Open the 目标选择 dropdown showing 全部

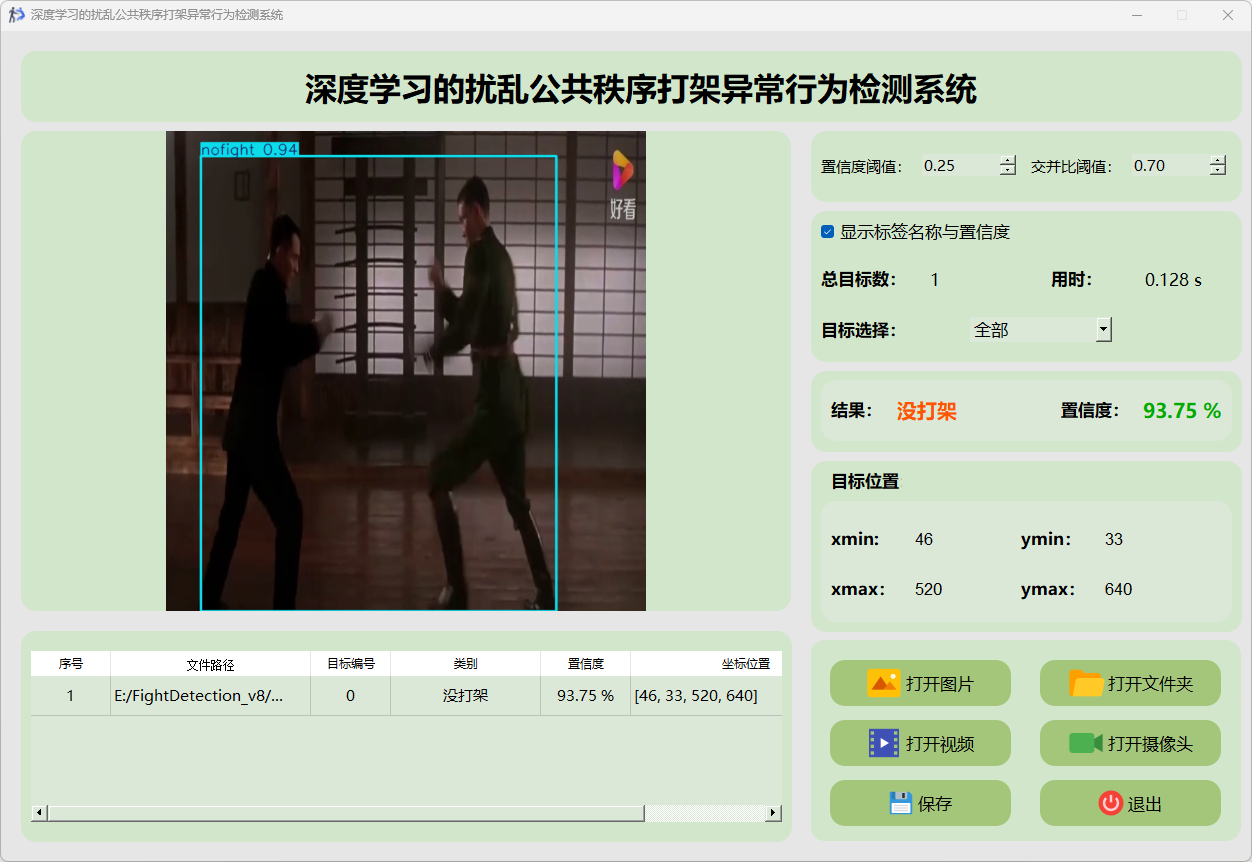1041,329
